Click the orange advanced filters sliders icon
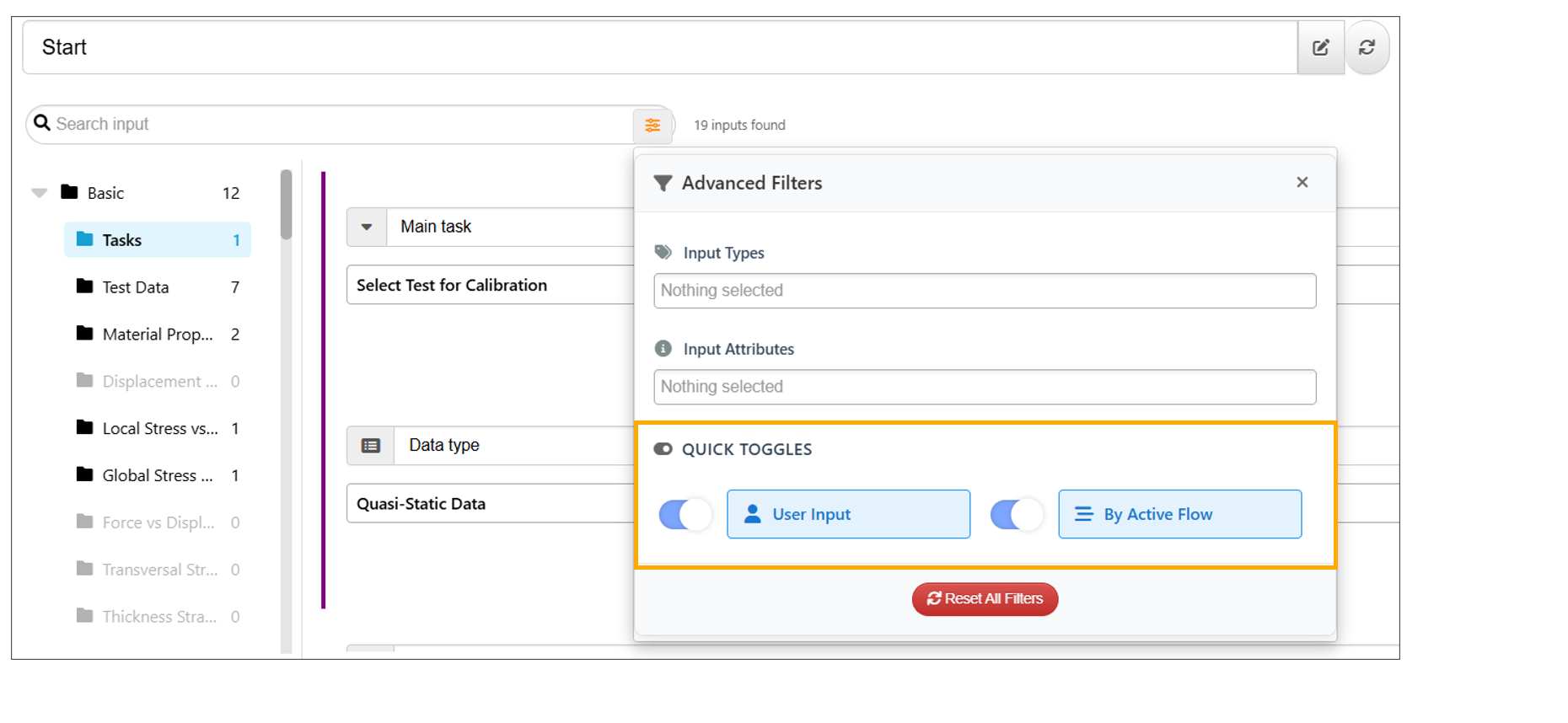This screenshot has width=1568, height=723. click(652, 126)
